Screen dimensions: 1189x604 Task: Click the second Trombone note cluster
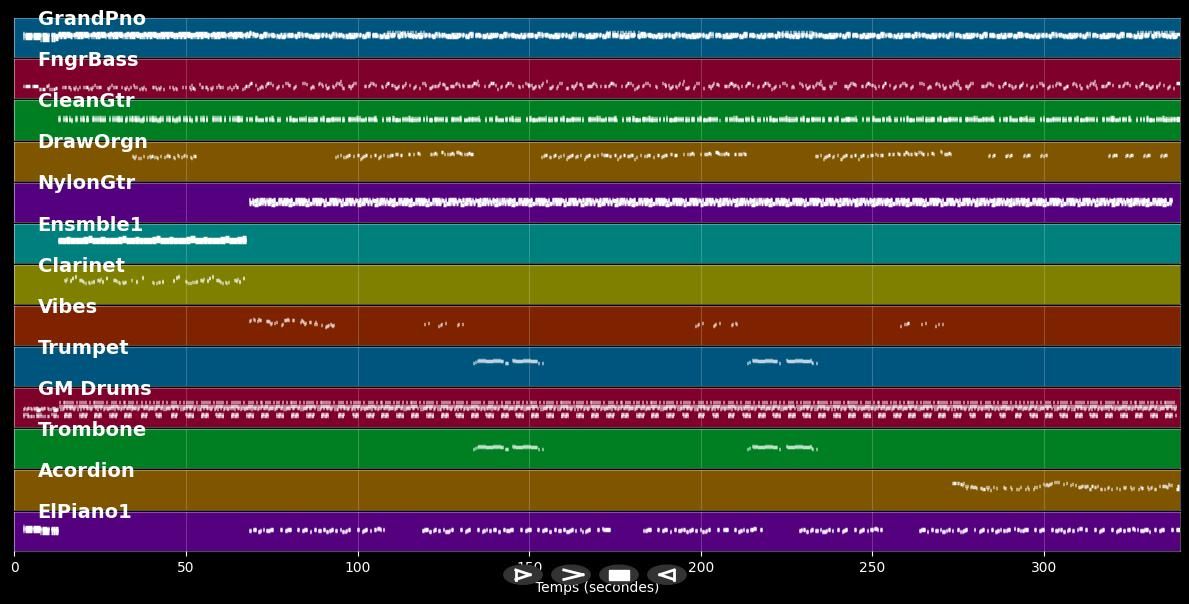click(782, 447)
